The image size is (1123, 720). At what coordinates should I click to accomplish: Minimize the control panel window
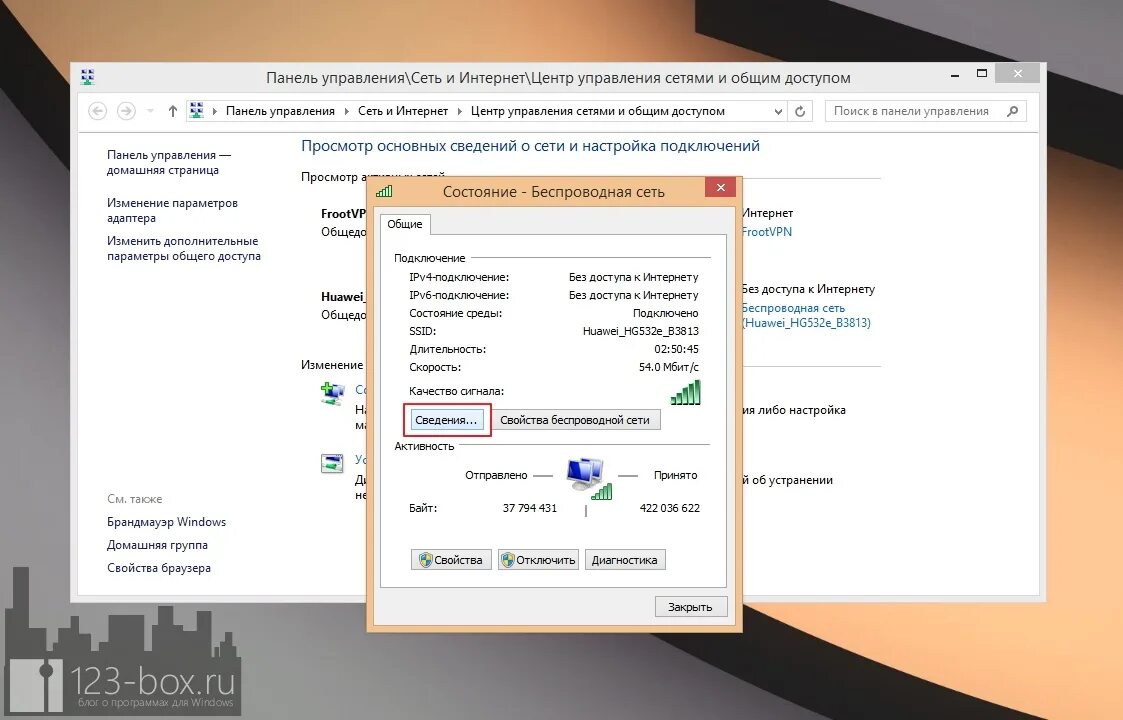955,75
